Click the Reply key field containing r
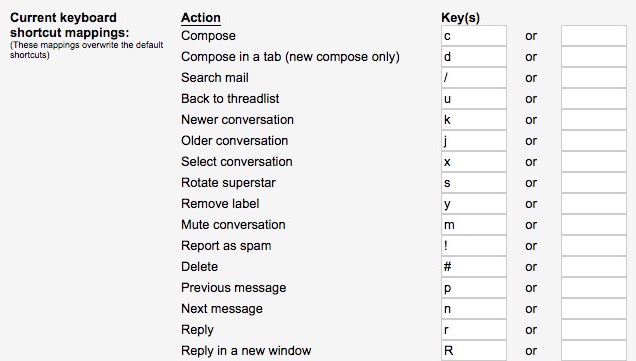636x361 pixels. point(474,330)
